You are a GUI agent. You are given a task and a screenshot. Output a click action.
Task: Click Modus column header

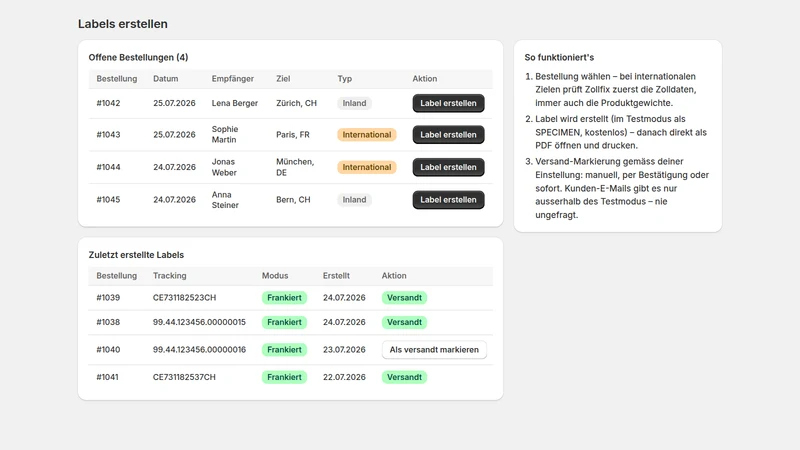(275, 276)
